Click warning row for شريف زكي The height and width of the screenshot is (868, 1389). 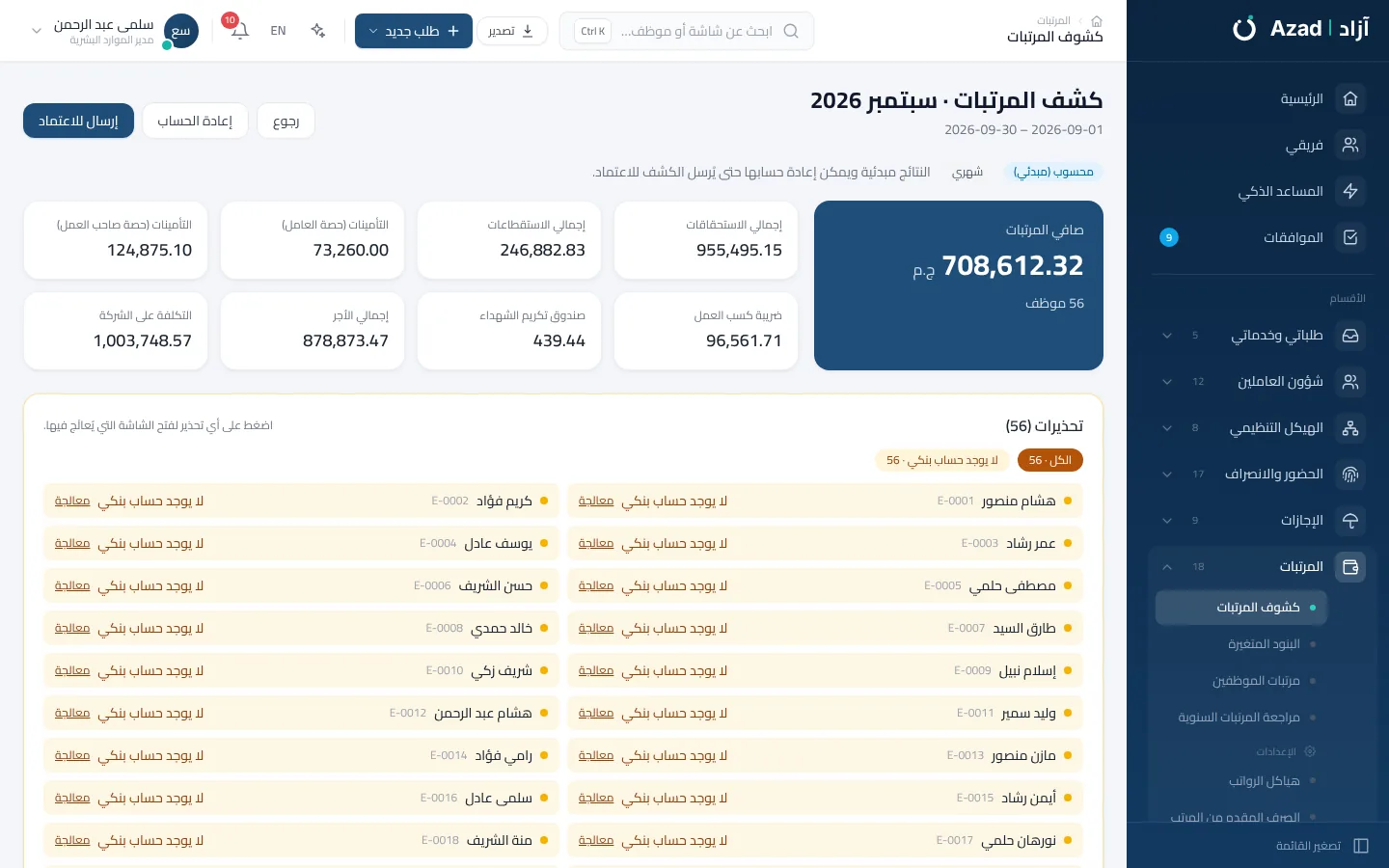(301, 671)
